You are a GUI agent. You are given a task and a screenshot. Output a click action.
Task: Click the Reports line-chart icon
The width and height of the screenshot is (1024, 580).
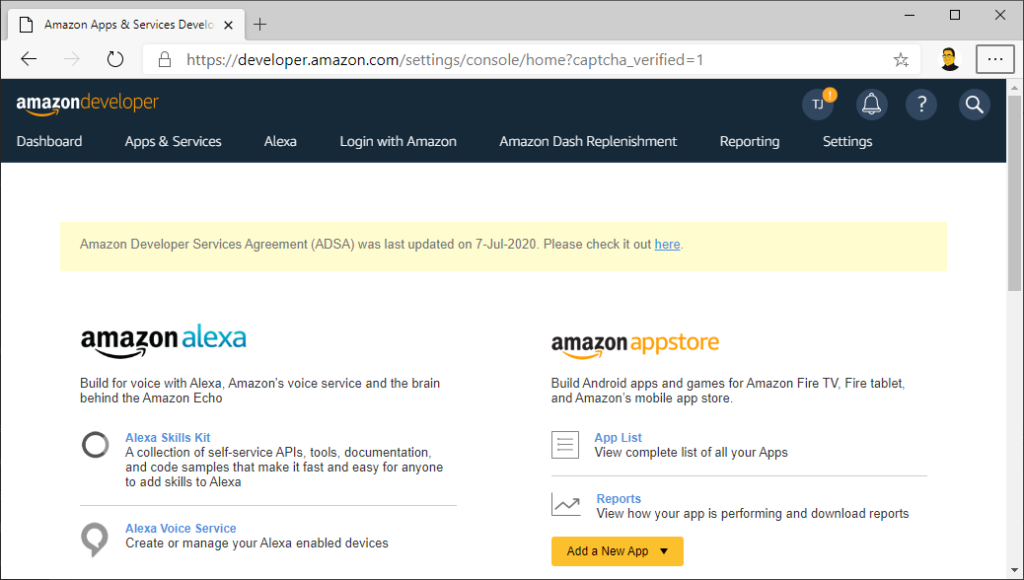coord(565,505)
